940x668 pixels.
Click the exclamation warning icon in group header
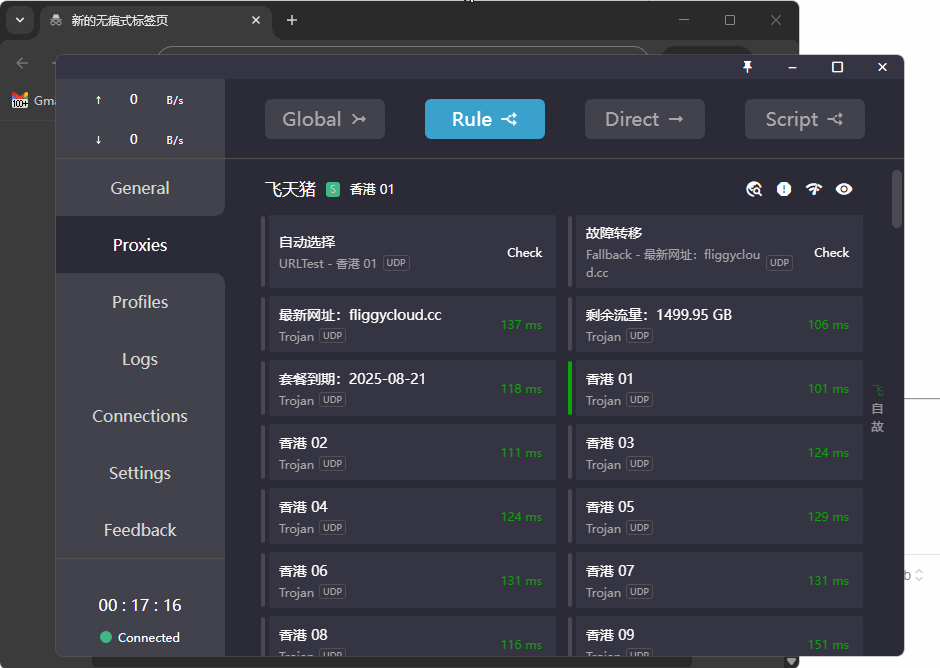tap(784, 189)
